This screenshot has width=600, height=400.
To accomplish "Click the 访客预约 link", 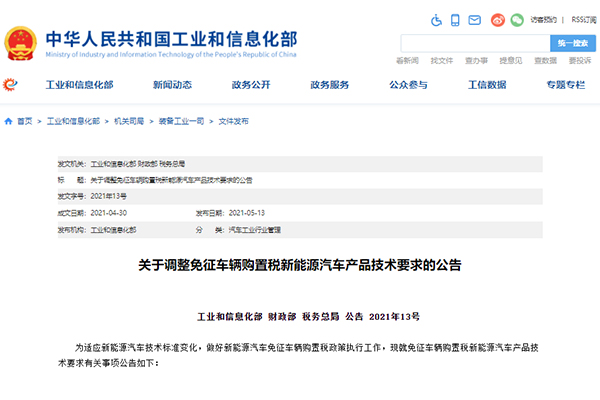I will (x=545, y=19).
